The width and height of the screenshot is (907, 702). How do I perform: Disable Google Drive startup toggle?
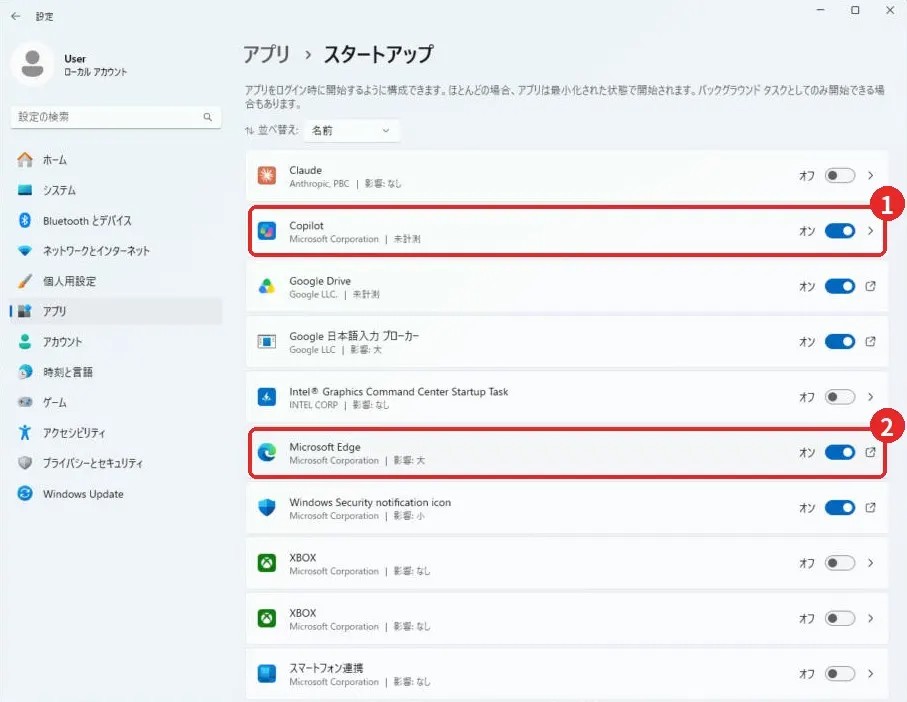[x=840, y=286]
